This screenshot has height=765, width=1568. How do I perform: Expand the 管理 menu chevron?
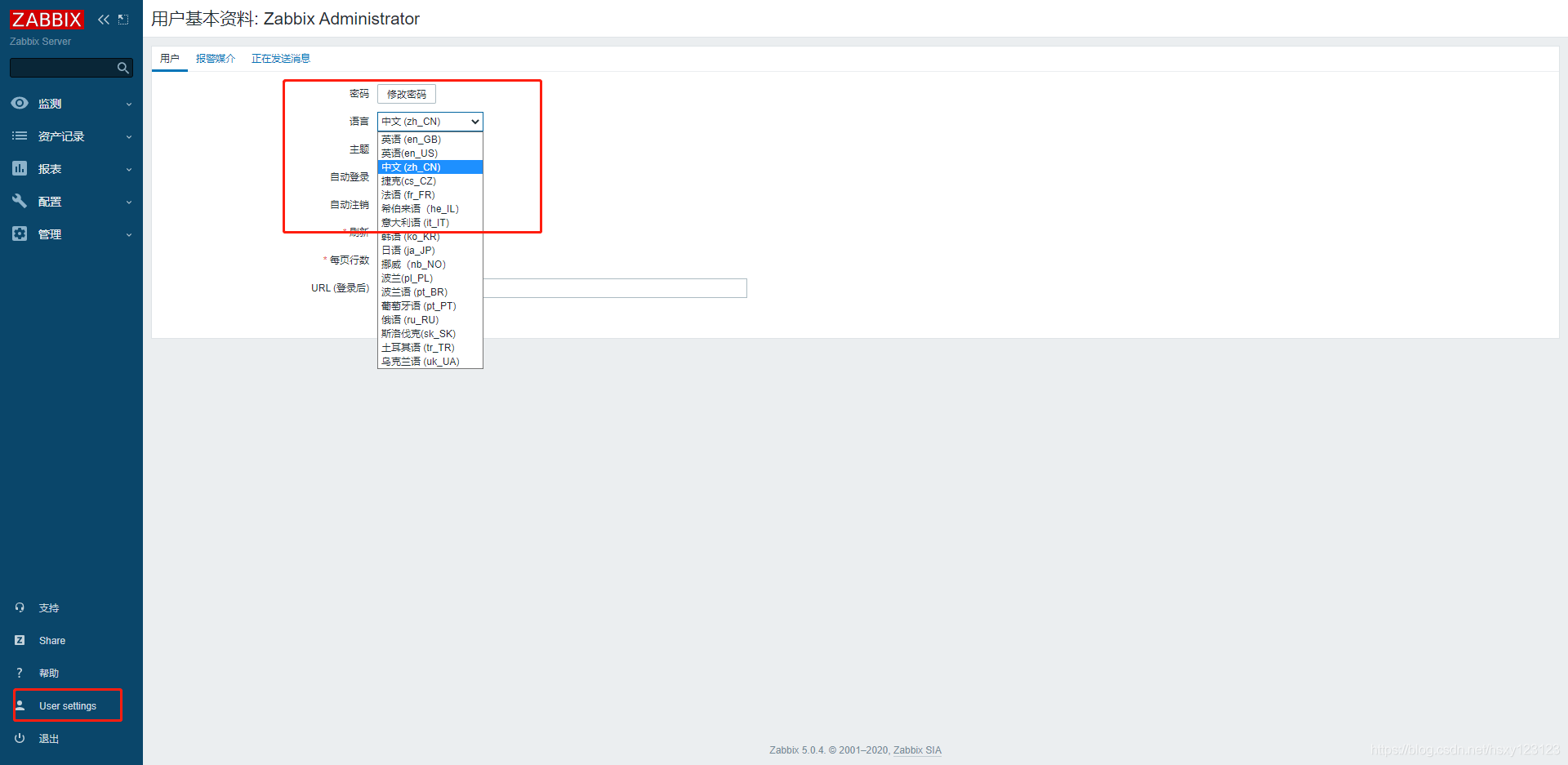[129, 235]
